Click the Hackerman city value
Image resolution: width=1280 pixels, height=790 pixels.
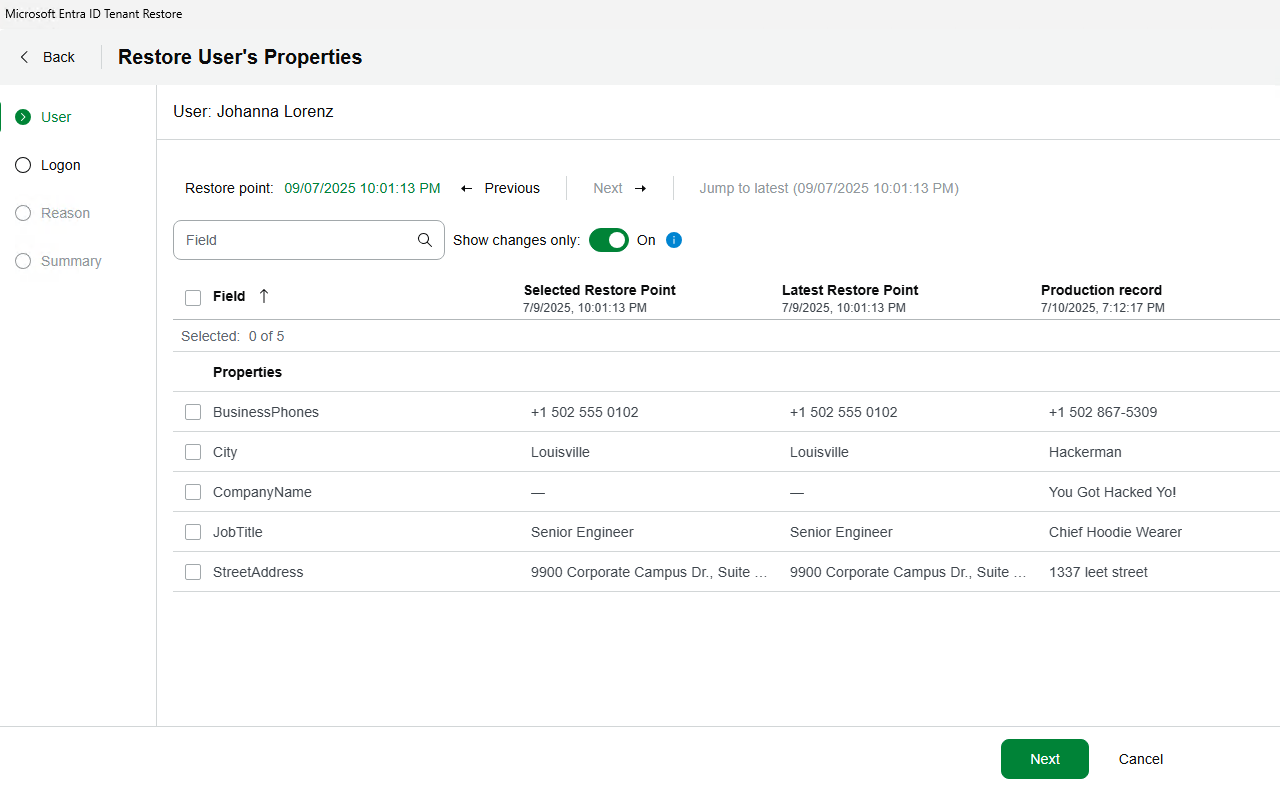click(x=1085, y=452)
